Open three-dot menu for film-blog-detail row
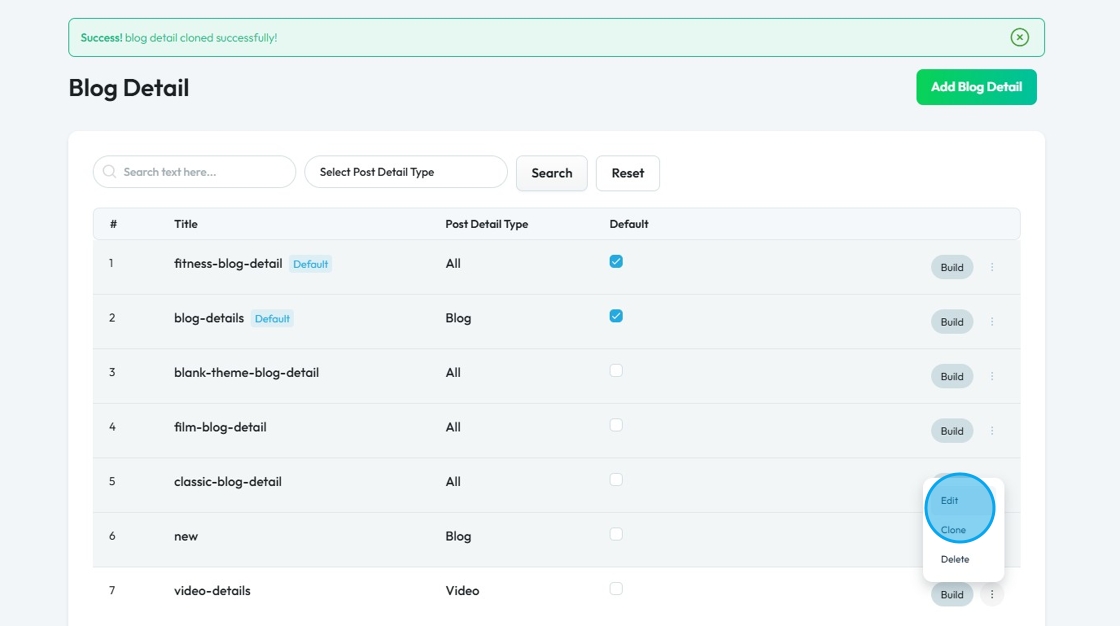This screenshot has height=626, width=1120. (x=992, y=431)
